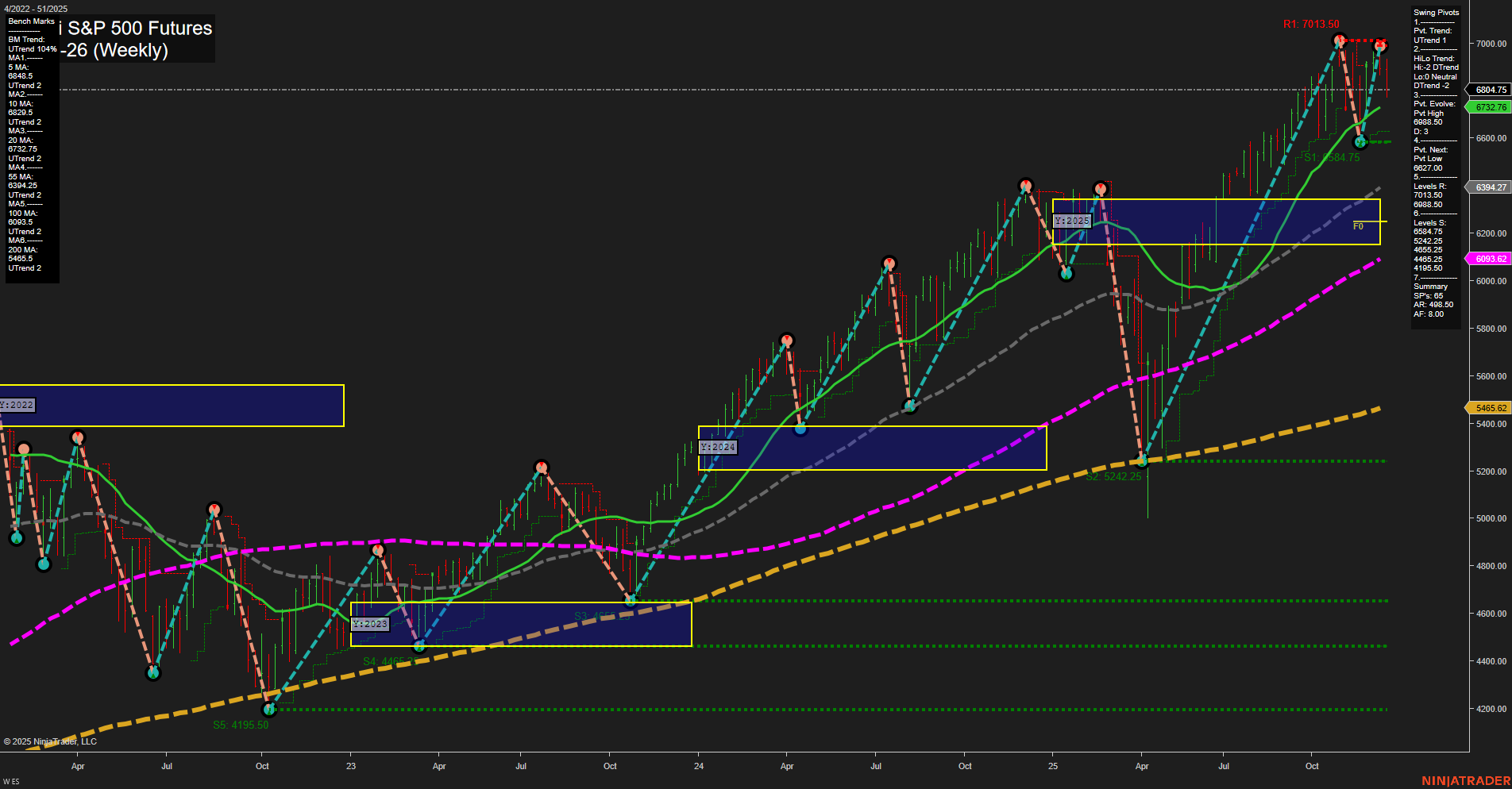Screen dimensions: 1512x789
Task: Click the orange 5465.62 price marker
Action: click(1485, 407)
